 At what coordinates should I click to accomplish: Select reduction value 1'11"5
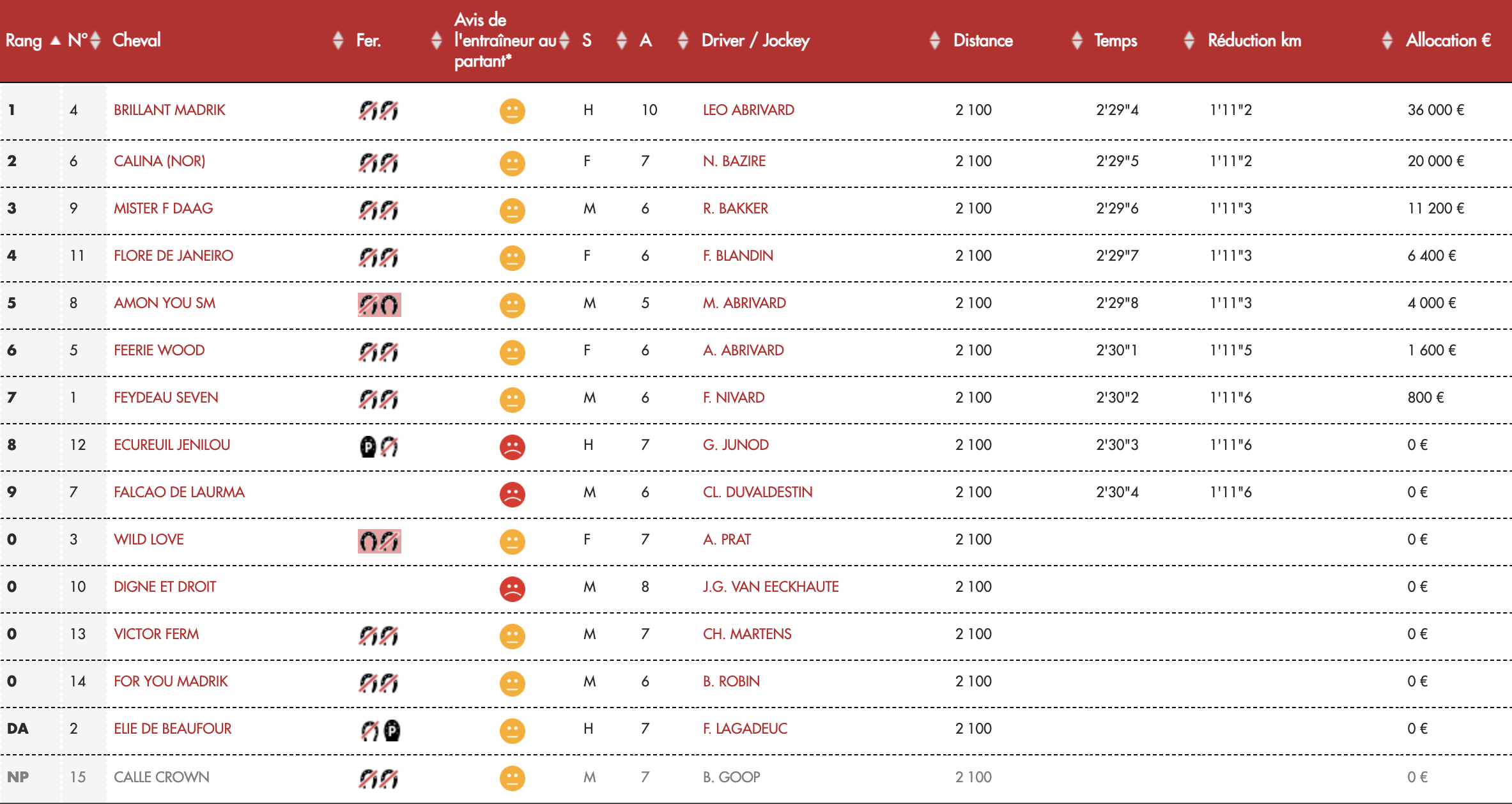1231,350
